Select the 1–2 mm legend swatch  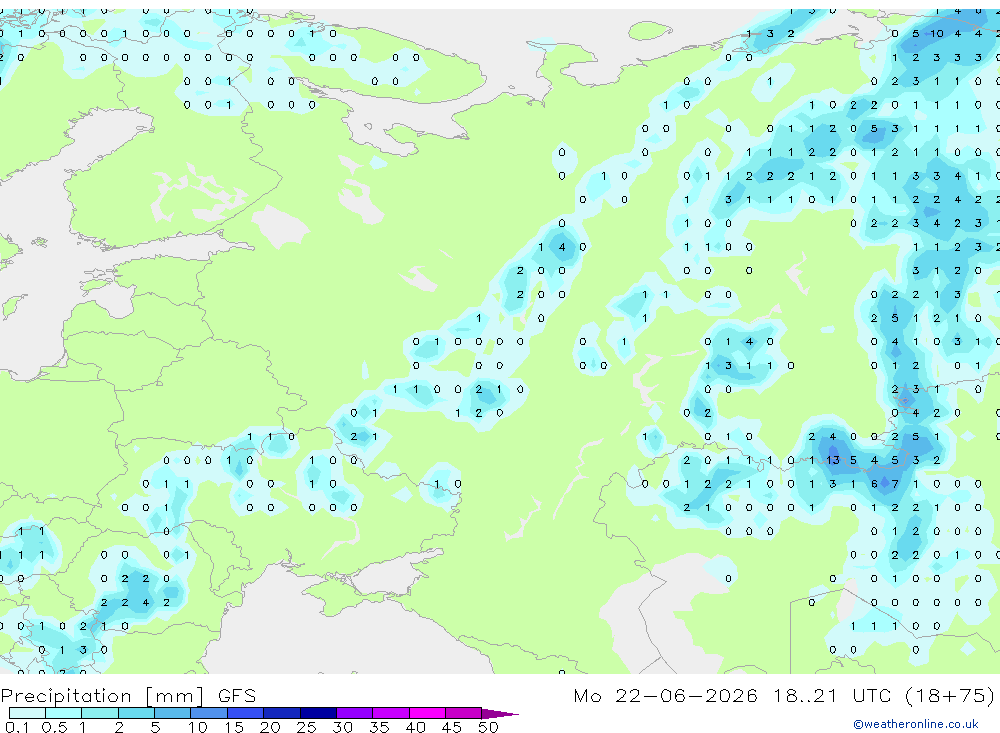[x=99, y=713]
